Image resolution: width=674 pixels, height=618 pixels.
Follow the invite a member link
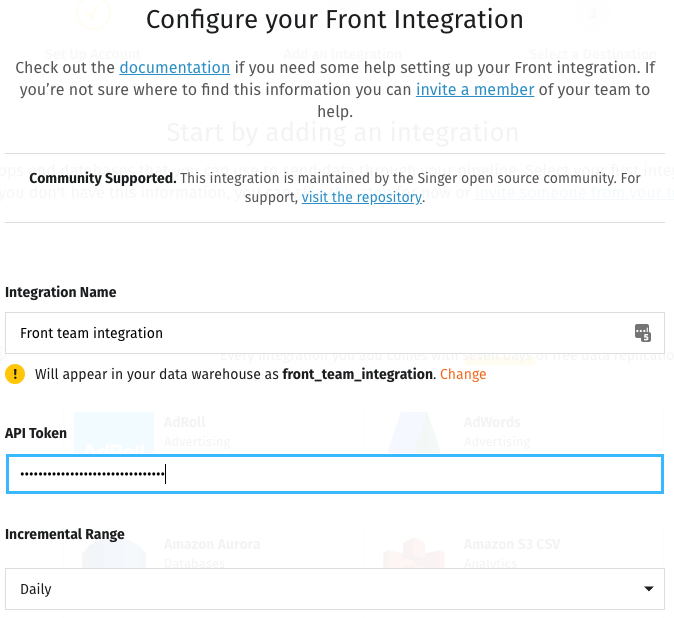coord(475,89)
